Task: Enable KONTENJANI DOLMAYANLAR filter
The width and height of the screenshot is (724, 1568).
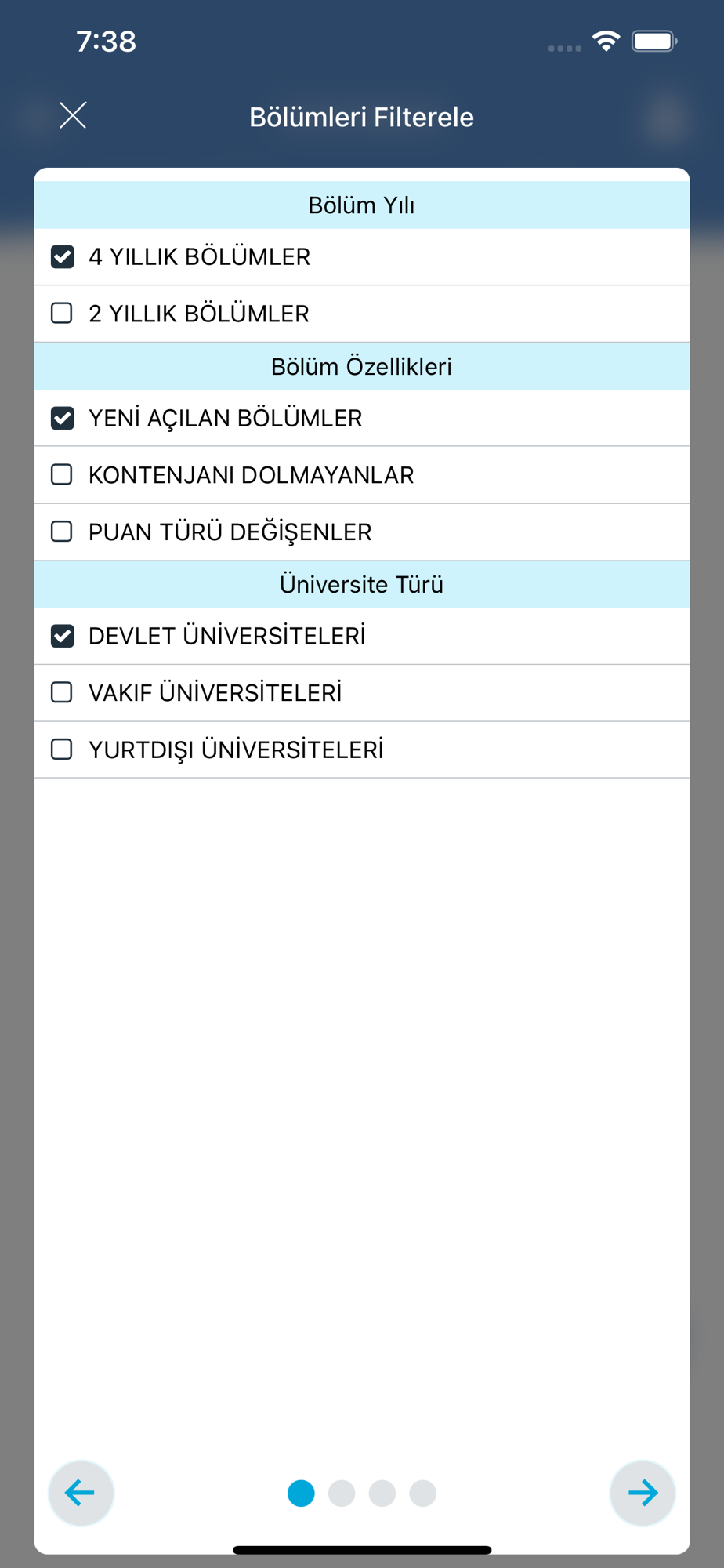Action: [62, 475]
